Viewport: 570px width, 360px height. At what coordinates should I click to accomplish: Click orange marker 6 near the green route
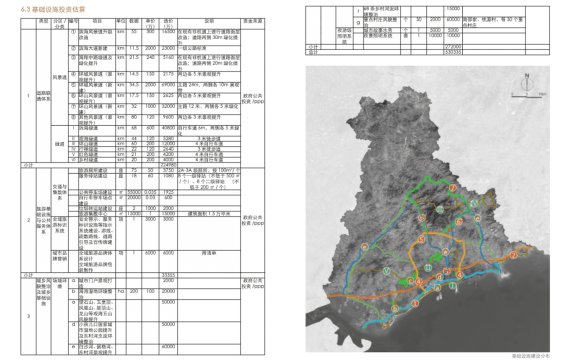pyautogui.click(x=459, y=221)
